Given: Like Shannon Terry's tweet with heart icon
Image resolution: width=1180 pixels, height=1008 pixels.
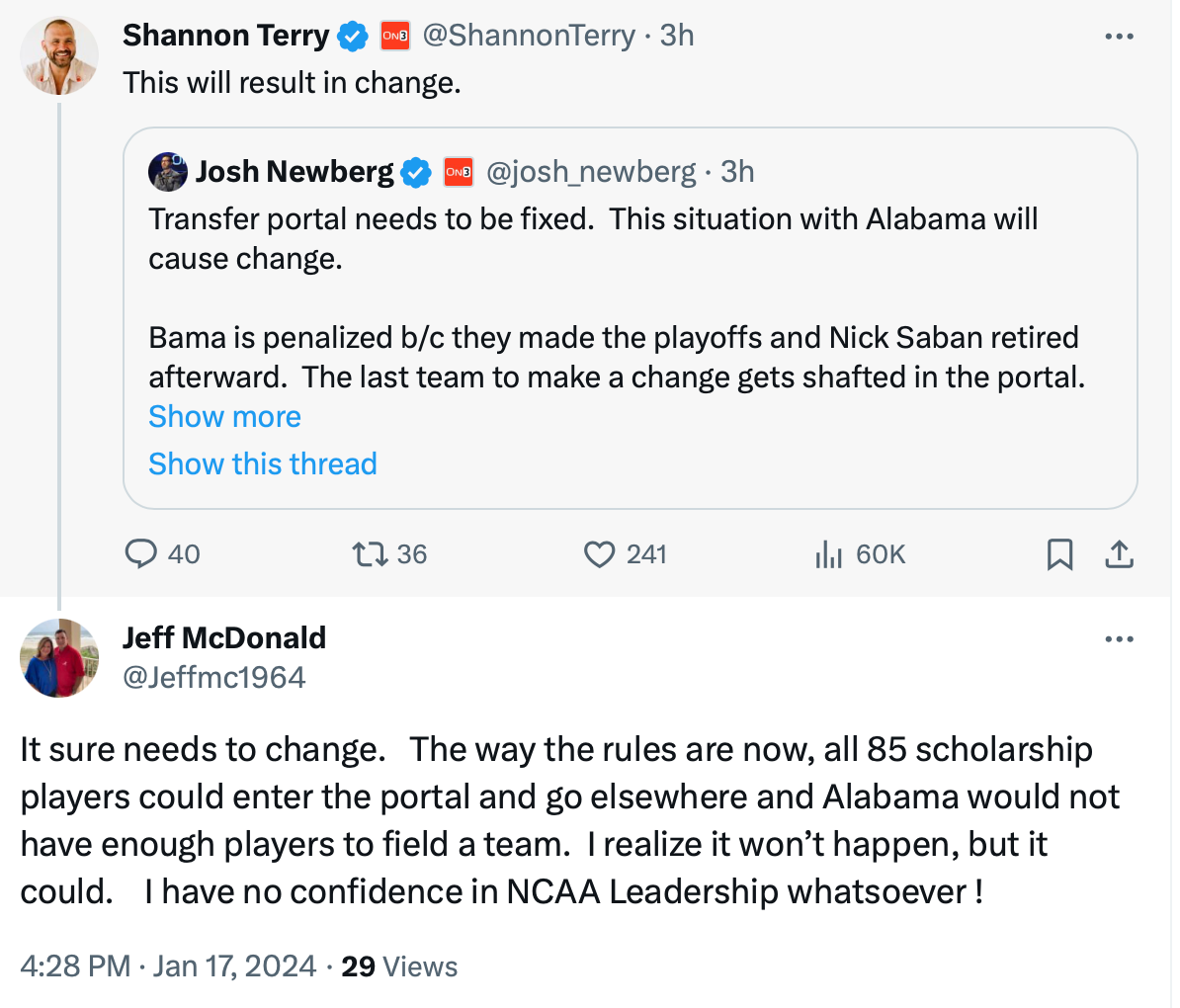Looking at the screenshot, I should 600,553.
